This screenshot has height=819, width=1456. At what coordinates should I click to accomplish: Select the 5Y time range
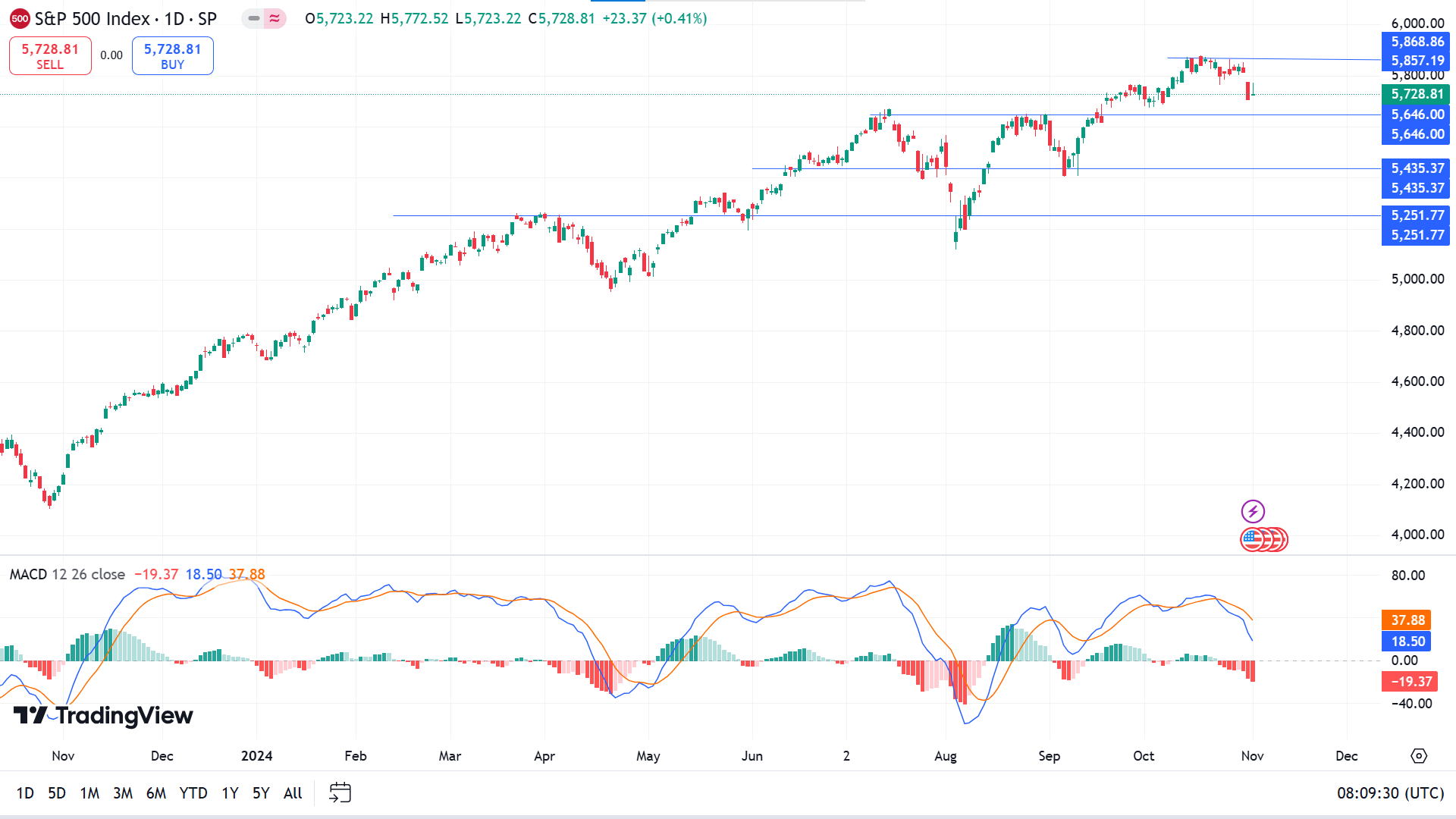261,793
